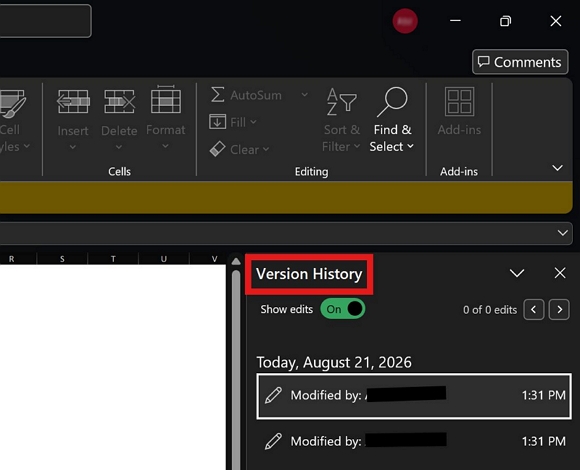The width and height of the screenshot is (580, 470).
Task: Select the second Modified by version entry
Action: tap(414, 441)
